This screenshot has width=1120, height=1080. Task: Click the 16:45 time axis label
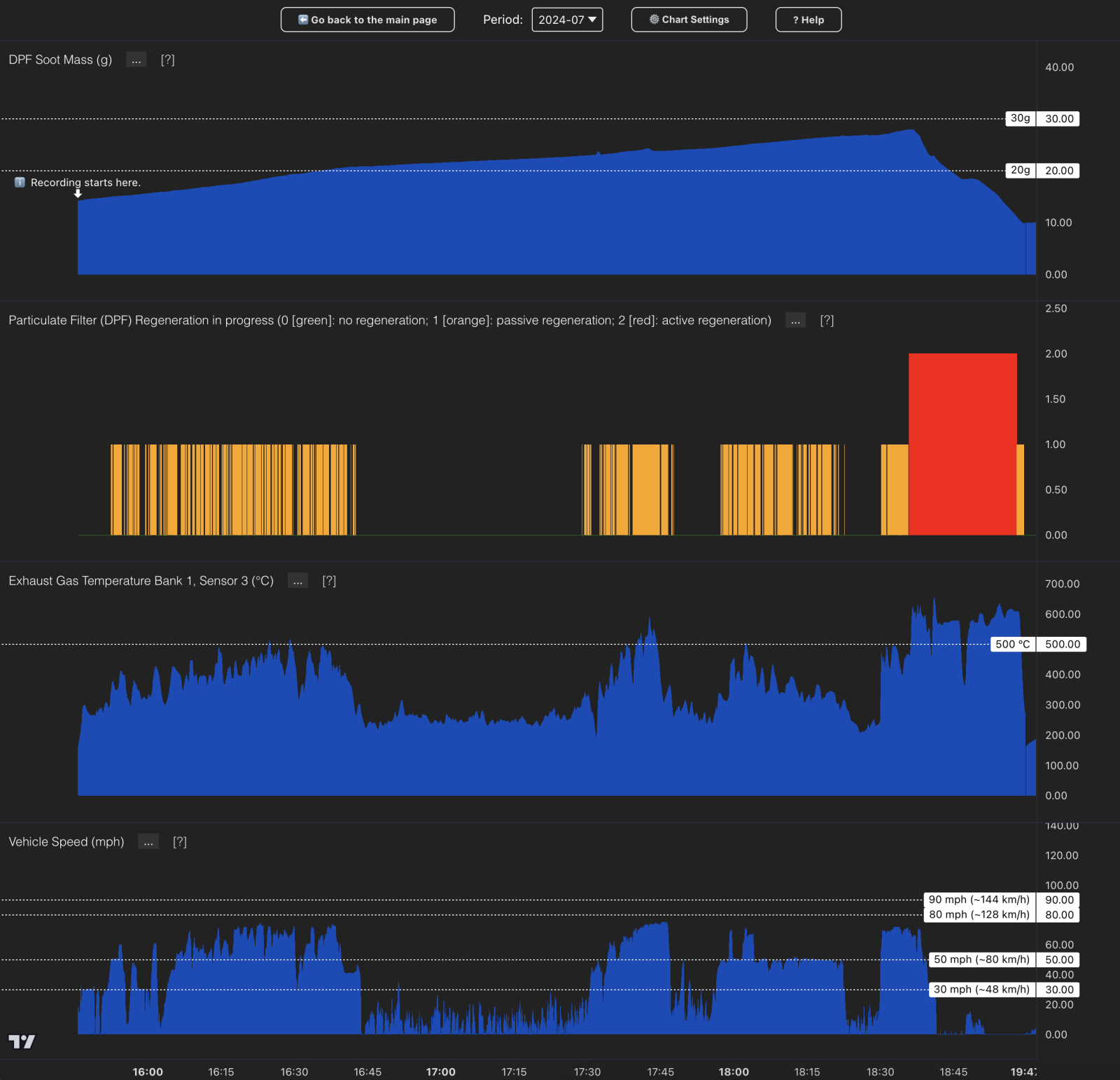pyautogui.click(x=367, y=1072)
